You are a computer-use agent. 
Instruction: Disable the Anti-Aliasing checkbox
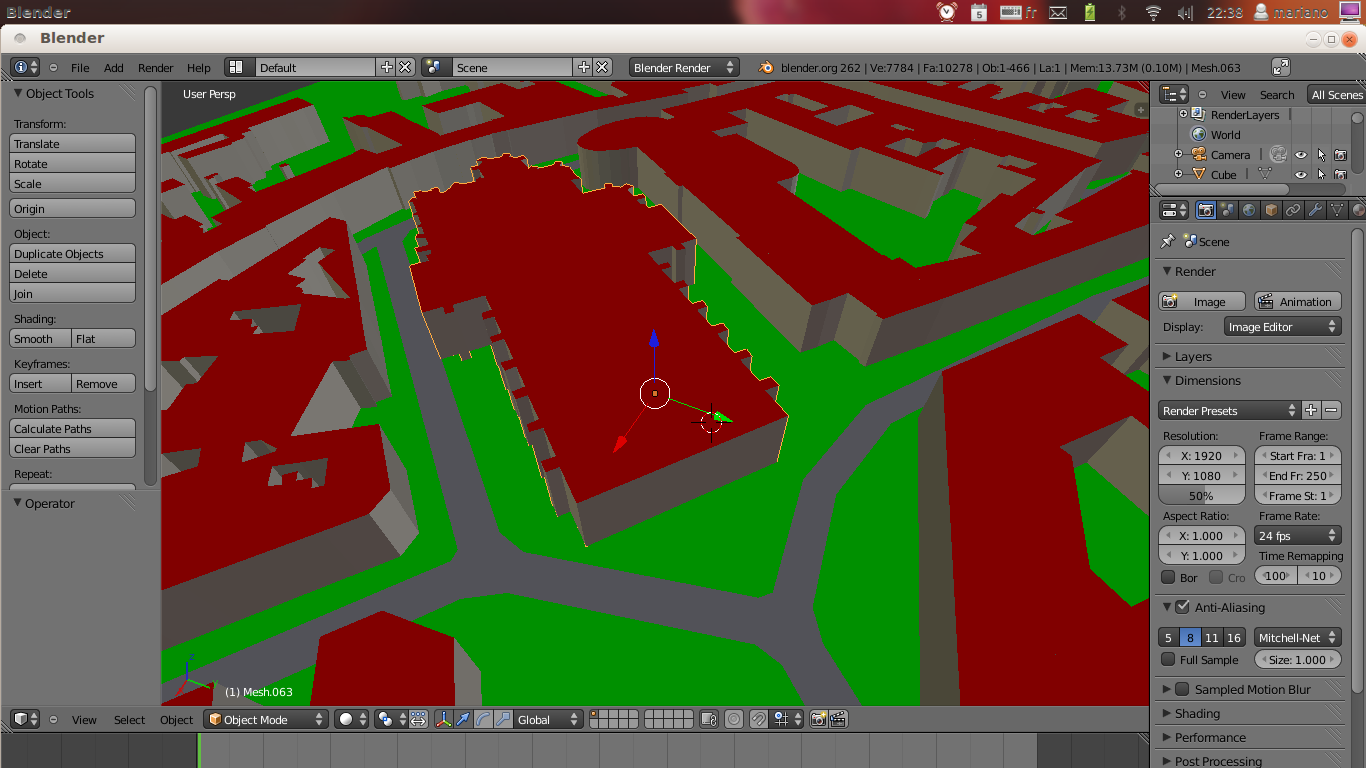[1182, 607]
